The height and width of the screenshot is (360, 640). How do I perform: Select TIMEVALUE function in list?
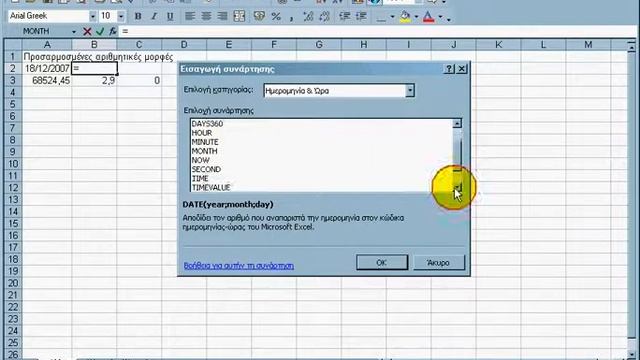pos(211,187)
